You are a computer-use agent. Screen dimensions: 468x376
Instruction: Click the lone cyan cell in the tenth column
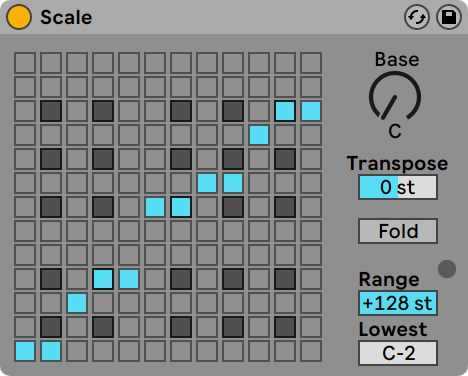(x=259, y=135)
